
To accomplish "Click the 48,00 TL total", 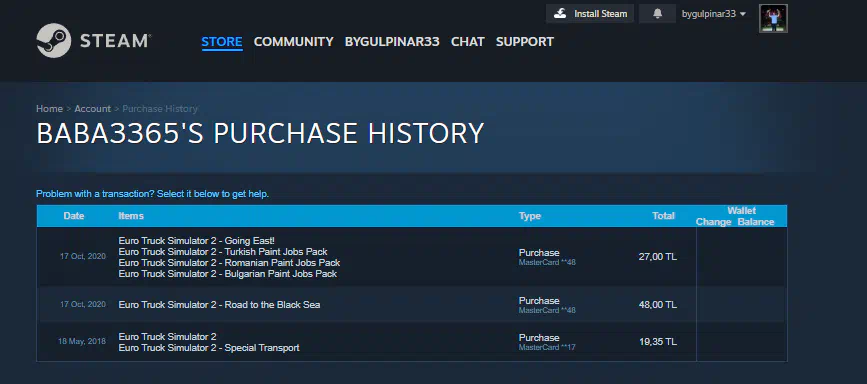I will click(657, 305).
